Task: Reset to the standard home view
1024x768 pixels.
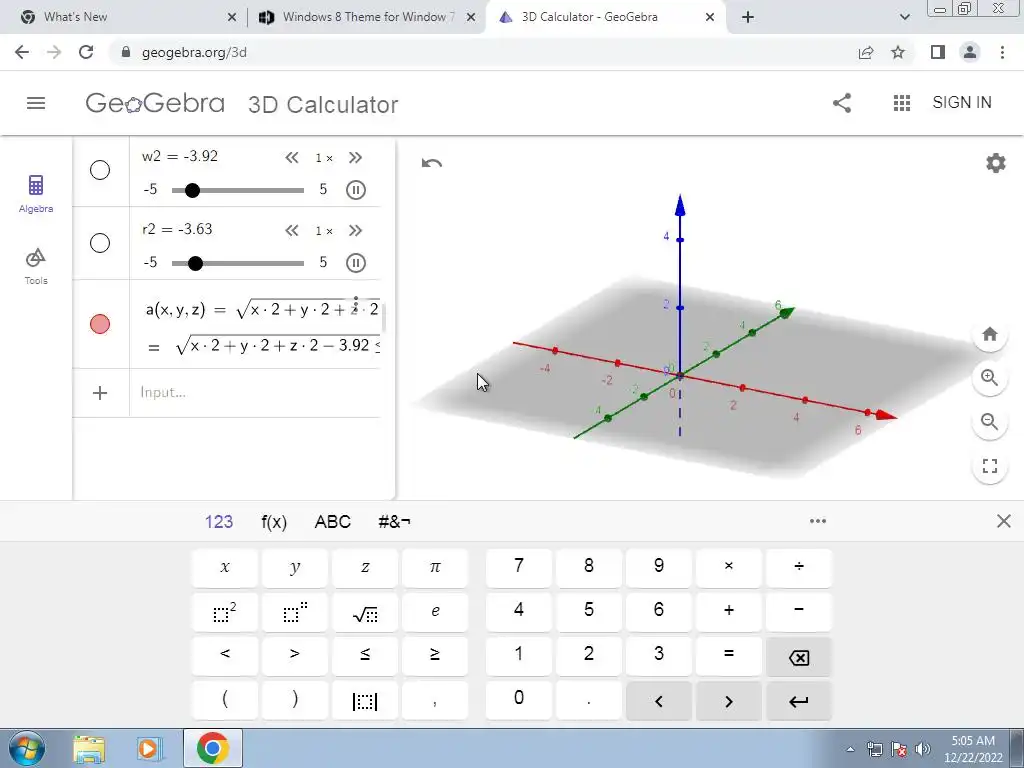Action: [x=989, y=334]
